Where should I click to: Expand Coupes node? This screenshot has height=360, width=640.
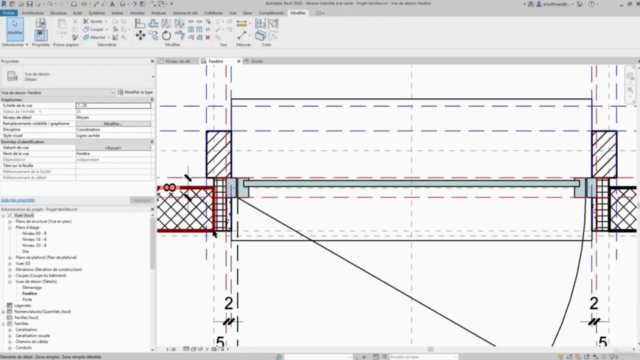coord(10,276)
